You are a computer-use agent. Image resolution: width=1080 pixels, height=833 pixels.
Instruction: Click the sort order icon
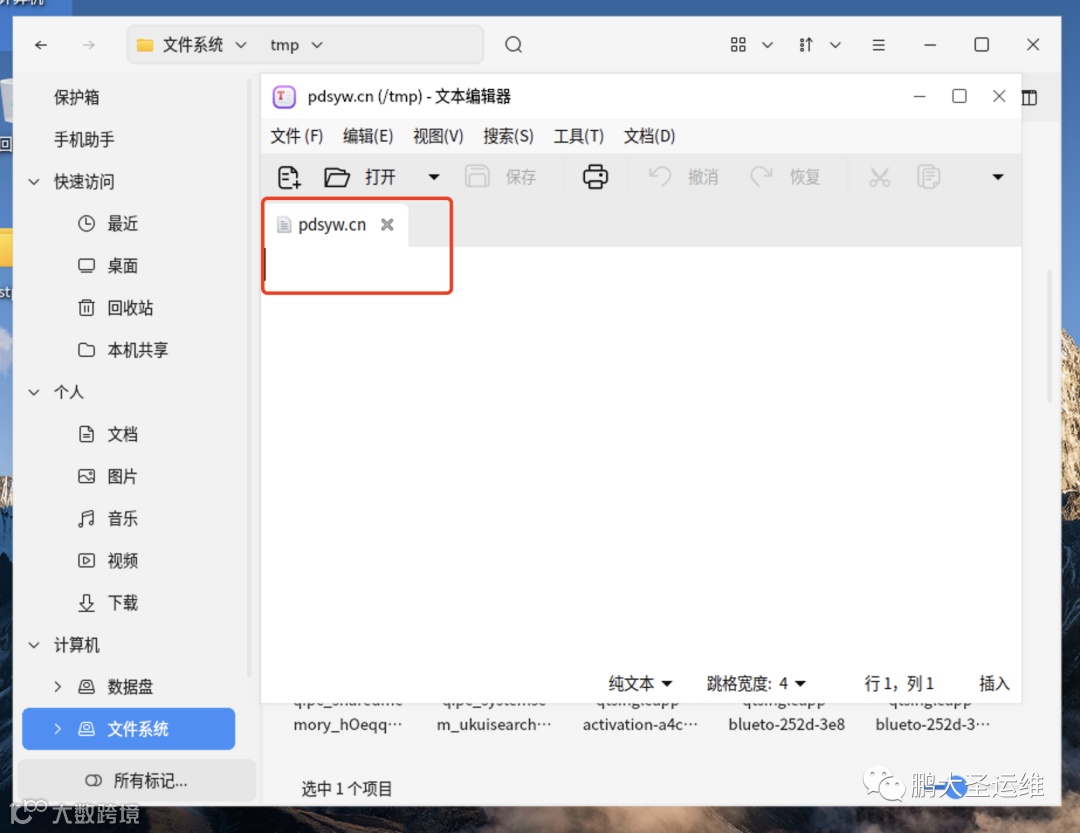tap(806, 45)
